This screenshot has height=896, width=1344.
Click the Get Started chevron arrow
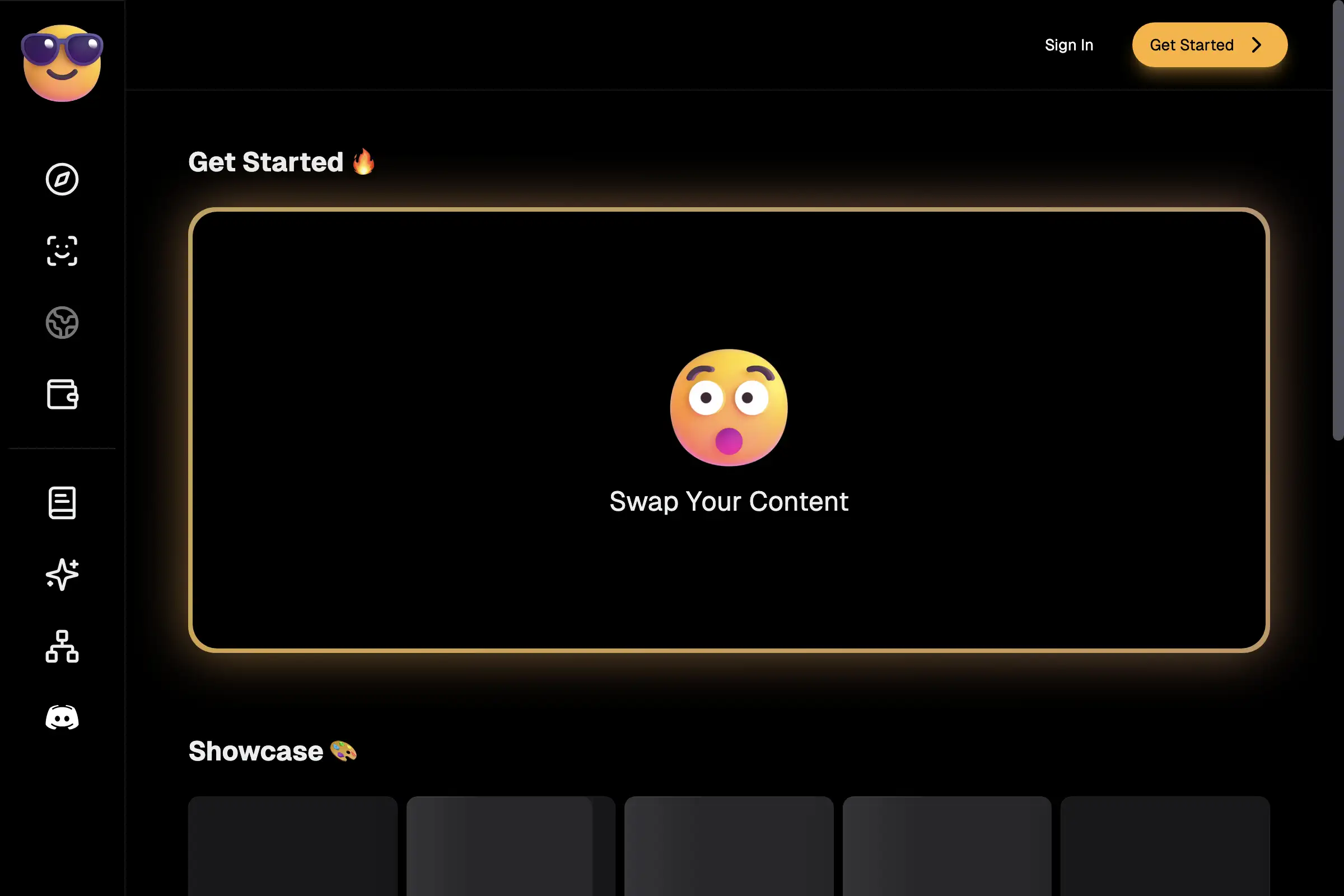(1257, 45)
